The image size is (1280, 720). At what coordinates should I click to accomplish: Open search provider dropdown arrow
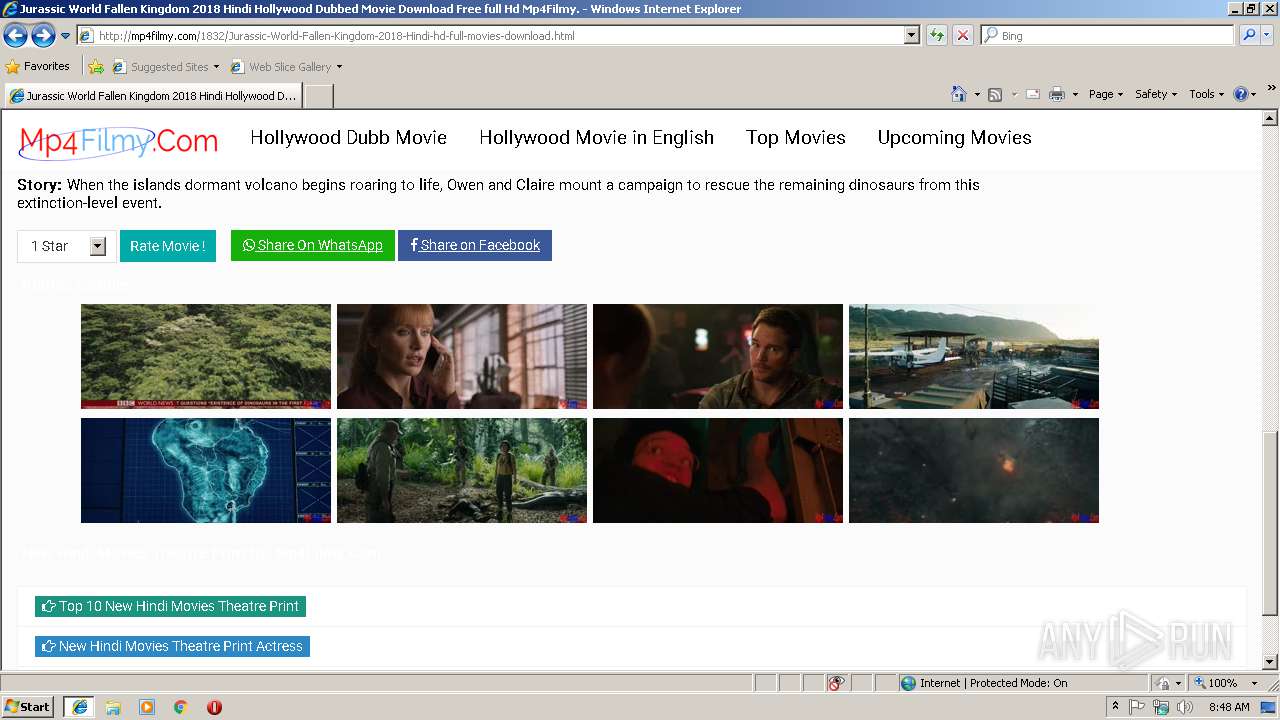point(1268,35)
